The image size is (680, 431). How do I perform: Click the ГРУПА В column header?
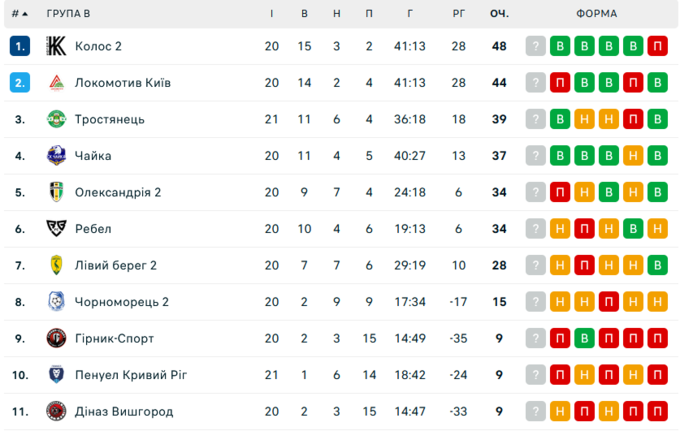click(x=69, y=13)
